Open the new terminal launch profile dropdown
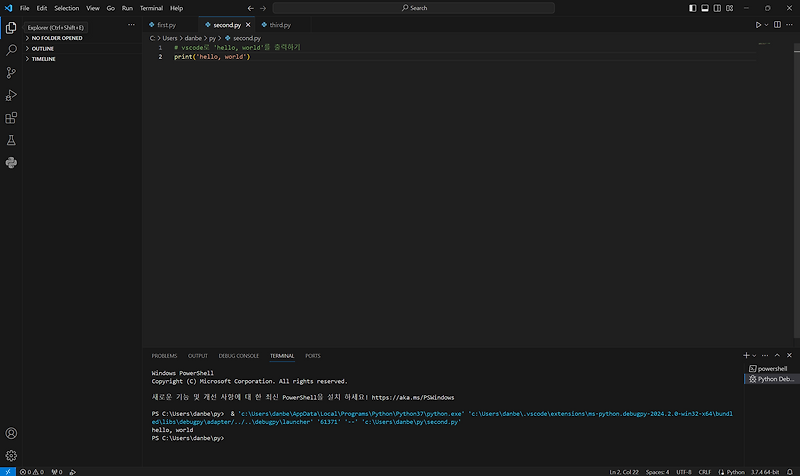800x476 pixels. [754, 355]
